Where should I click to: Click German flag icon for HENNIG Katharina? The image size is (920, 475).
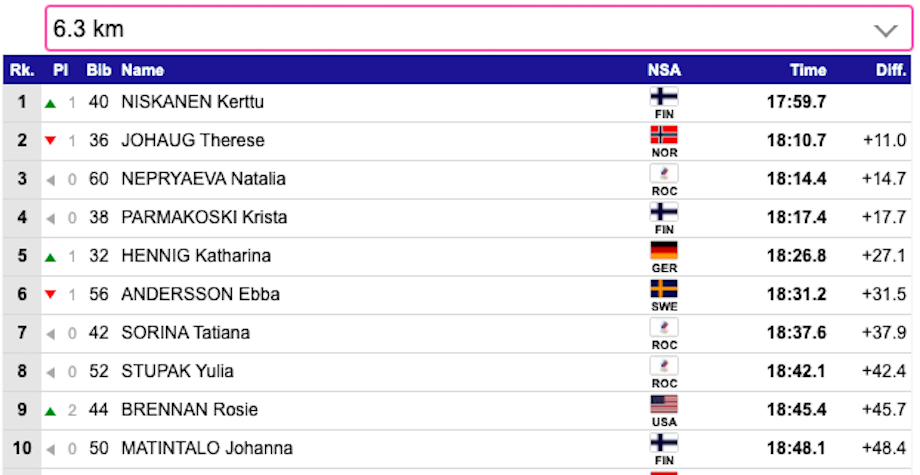point(664,250)
